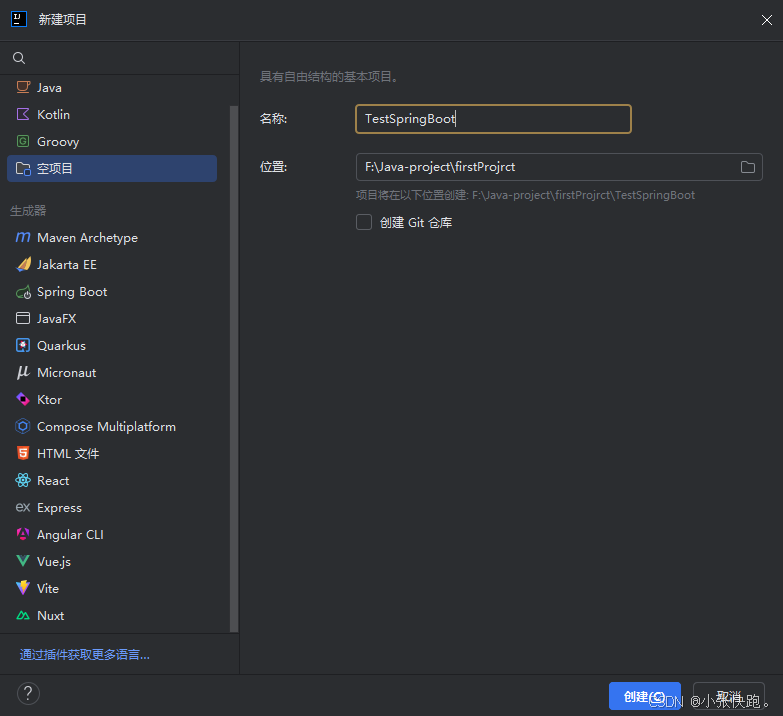Viewport: 783px width, 716px height.
Task: Pick the Ktor generator
Action: [x=112, y=399]
